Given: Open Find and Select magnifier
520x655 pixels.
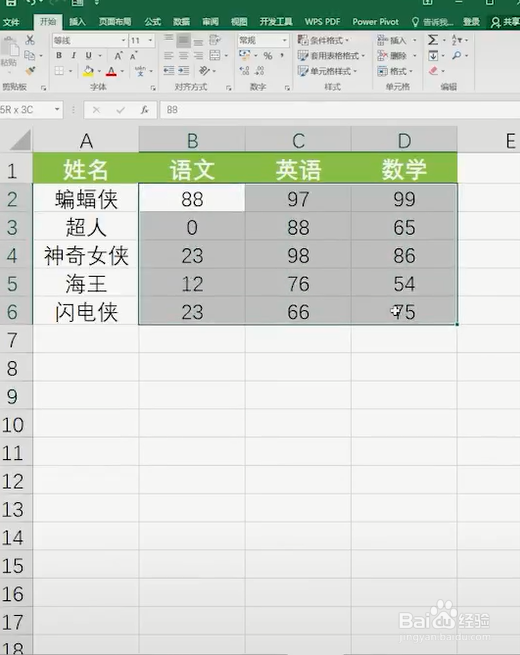Looking at the screenshot, I should (x=457, y=55).
